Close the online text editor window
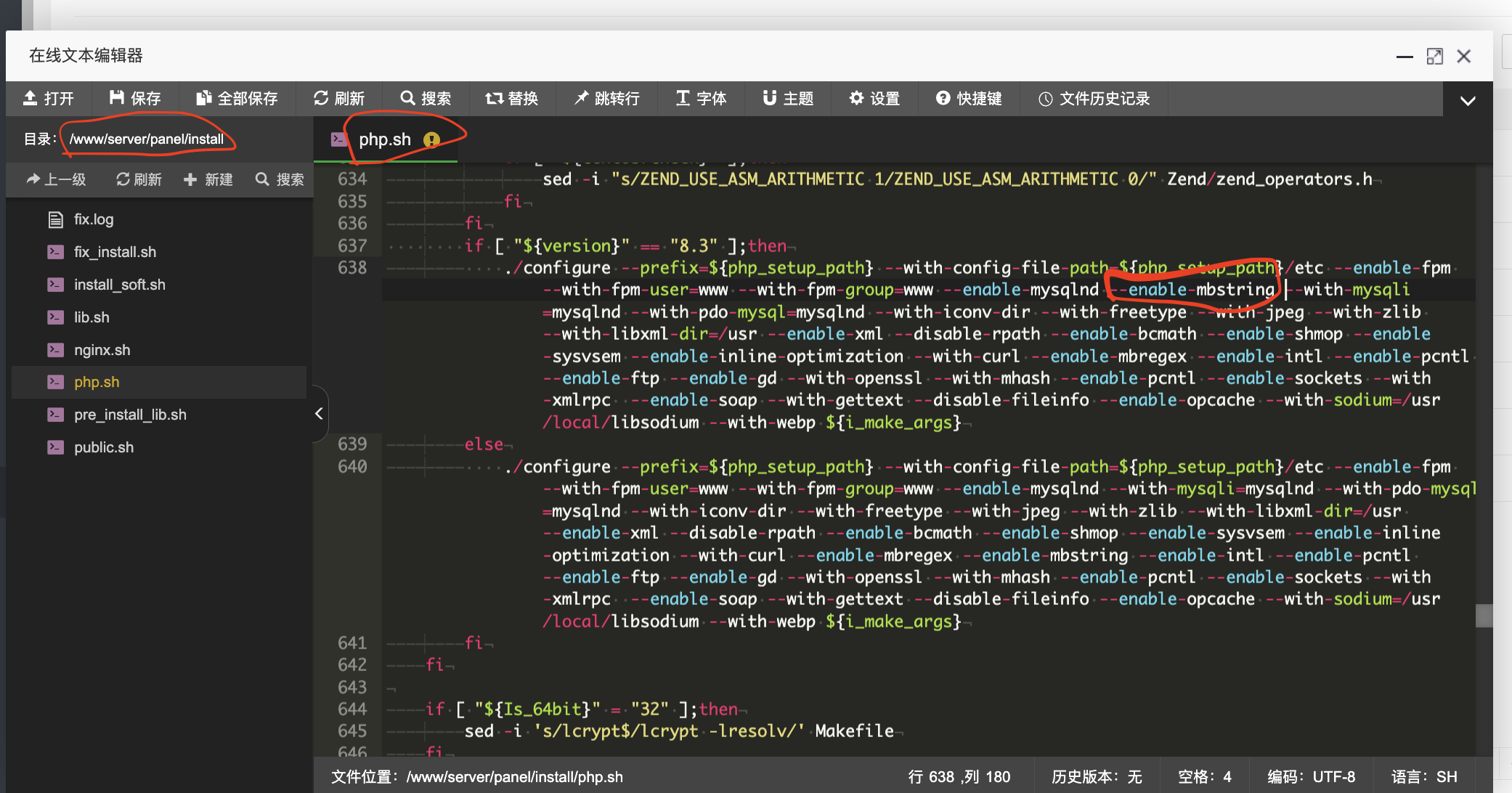1512x793 pixels. pyautogui.click(x=1464, y=57)
